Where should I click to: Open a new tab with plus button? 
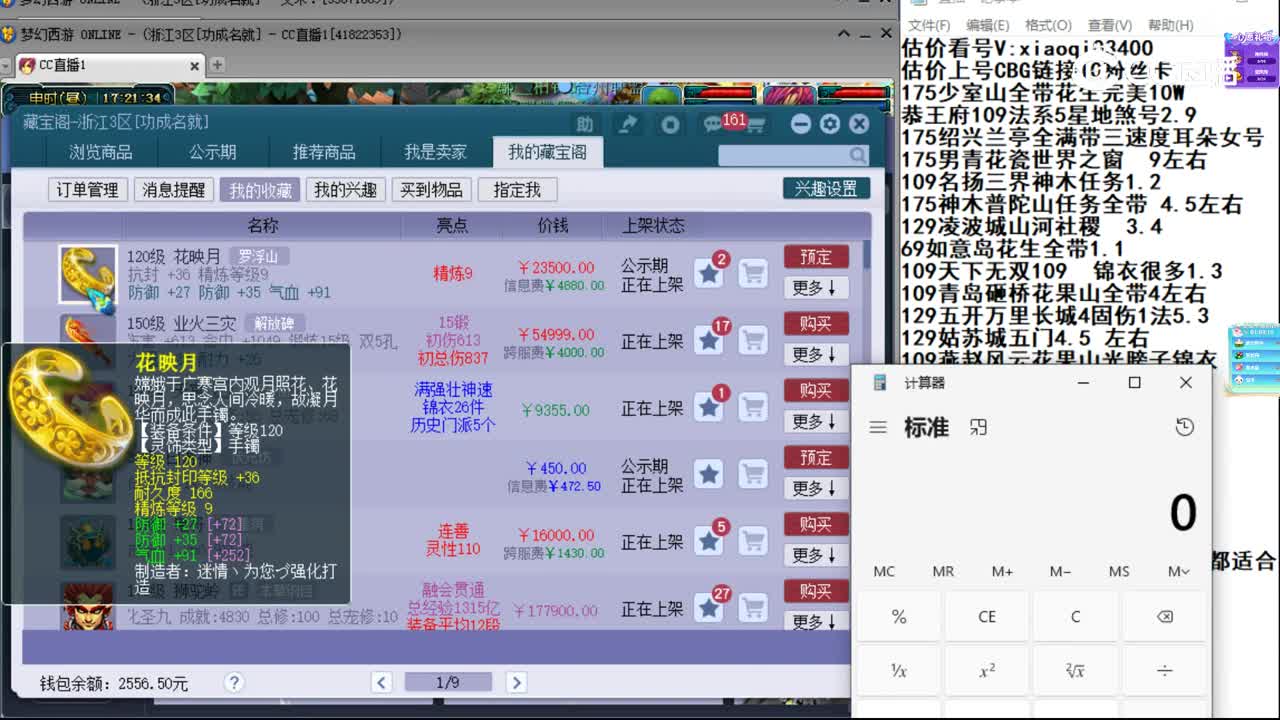pyautogui.click(x=216, y=66)
